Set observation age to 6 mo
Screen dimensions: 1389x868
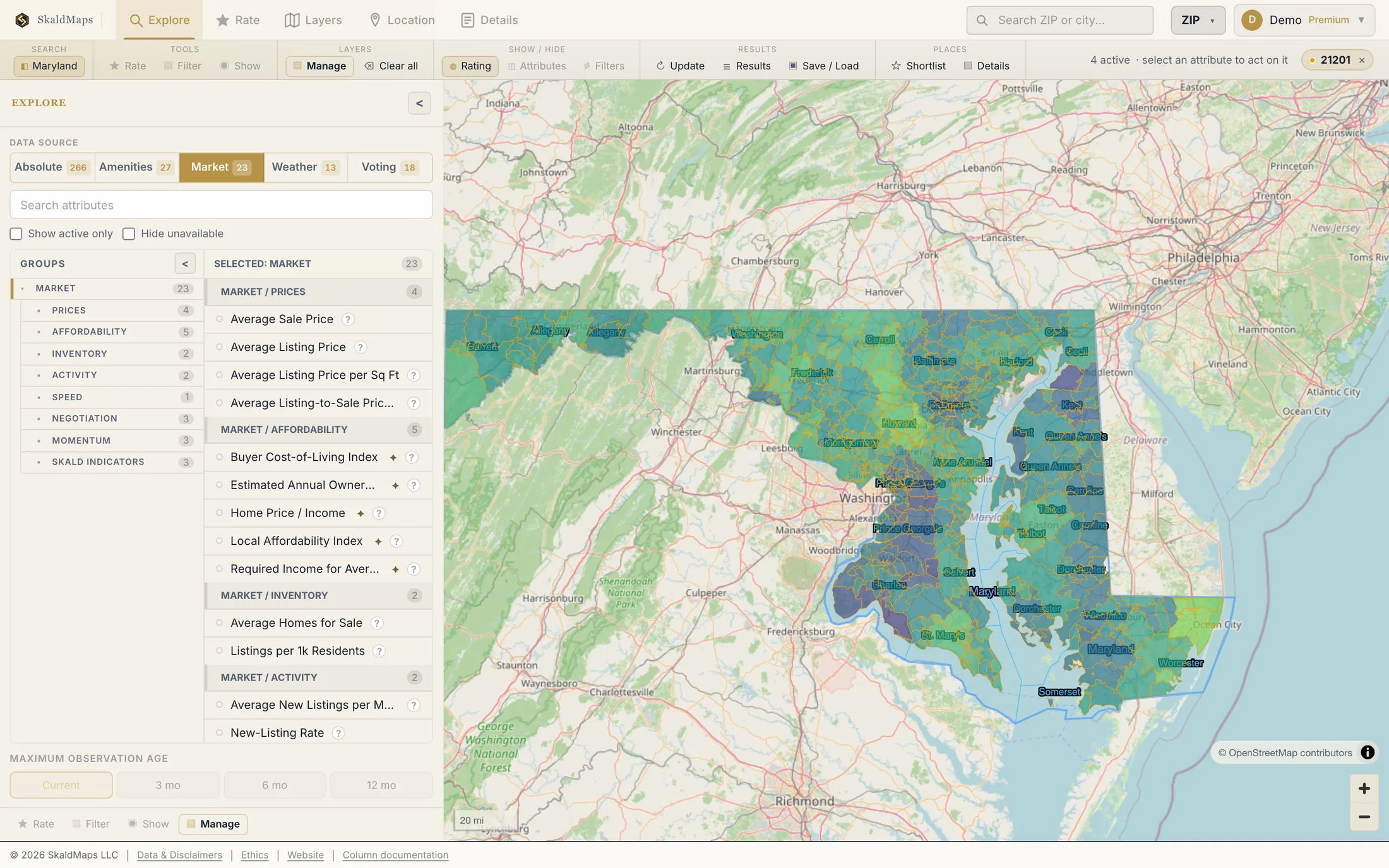tap(275, 785)
